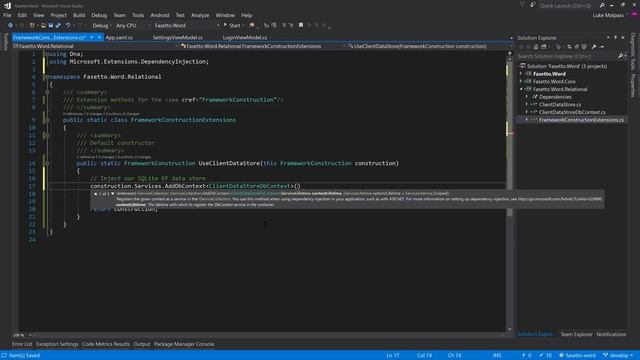Undo the last edit via the toolbar

coord(68,25)
